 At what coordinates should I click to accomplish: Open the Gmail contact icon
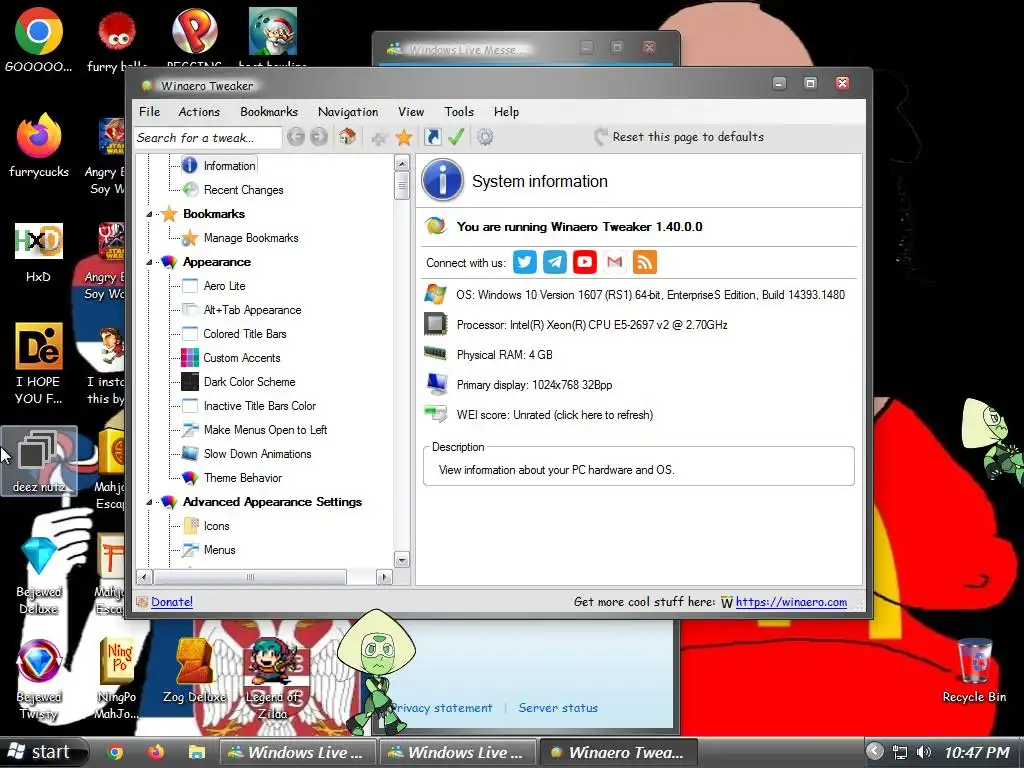[x=615, y=262]
